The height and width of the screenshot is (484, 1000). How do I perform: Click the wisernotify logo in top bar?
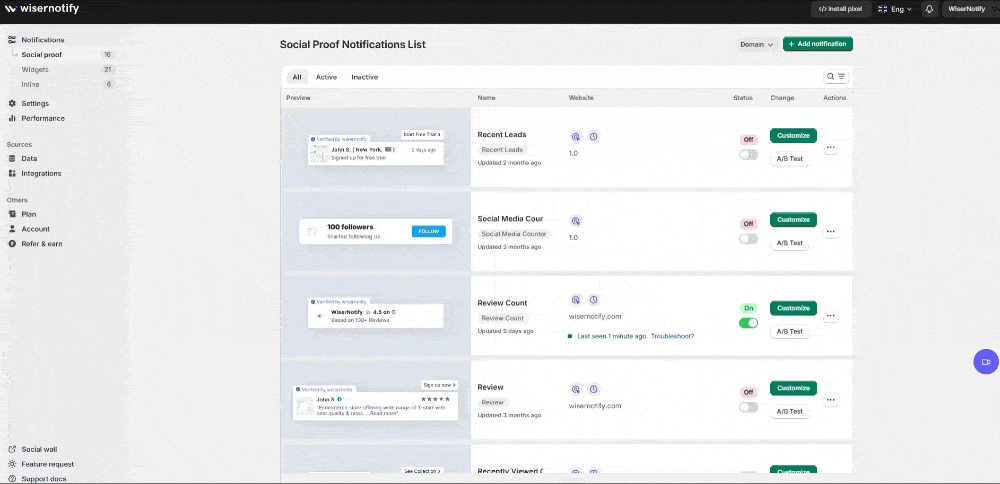point(42,9)
